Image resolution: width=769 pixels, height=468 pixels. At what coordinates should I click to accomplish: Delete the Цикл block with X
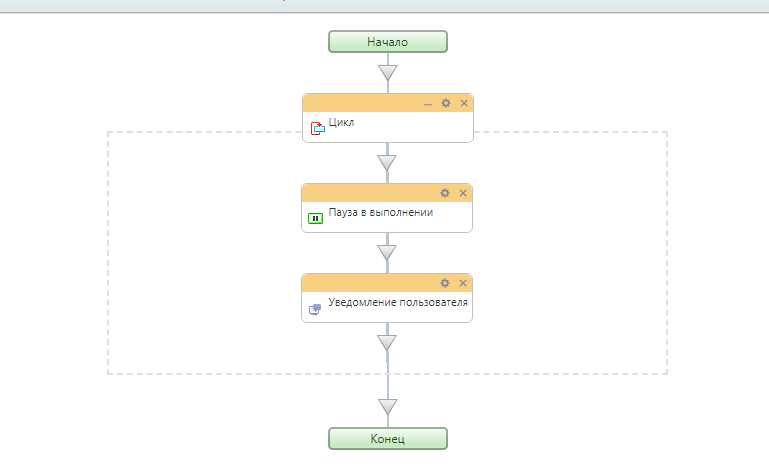click(463, 103)
